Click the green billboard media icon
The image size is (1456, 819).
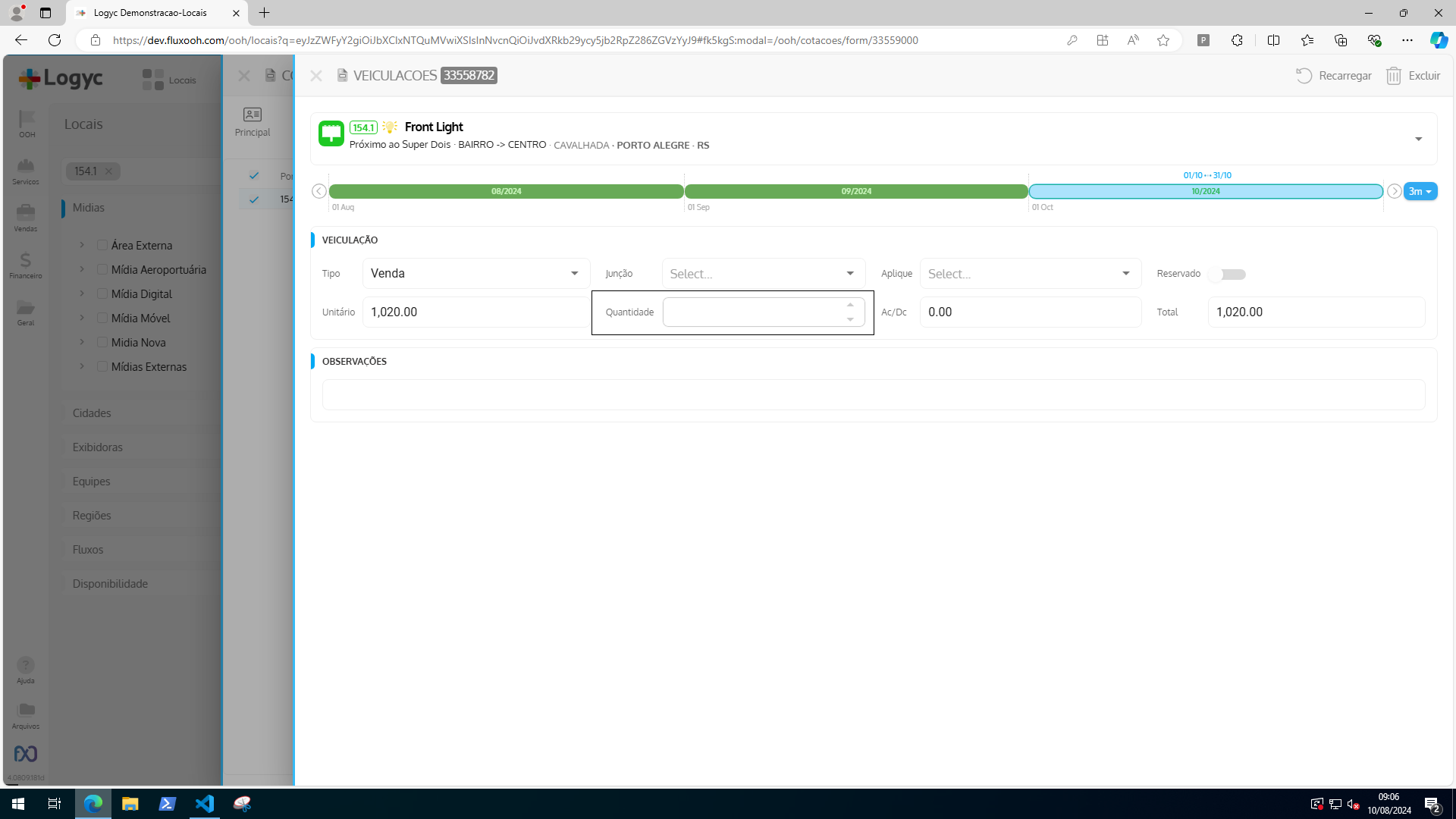point(331,133)
